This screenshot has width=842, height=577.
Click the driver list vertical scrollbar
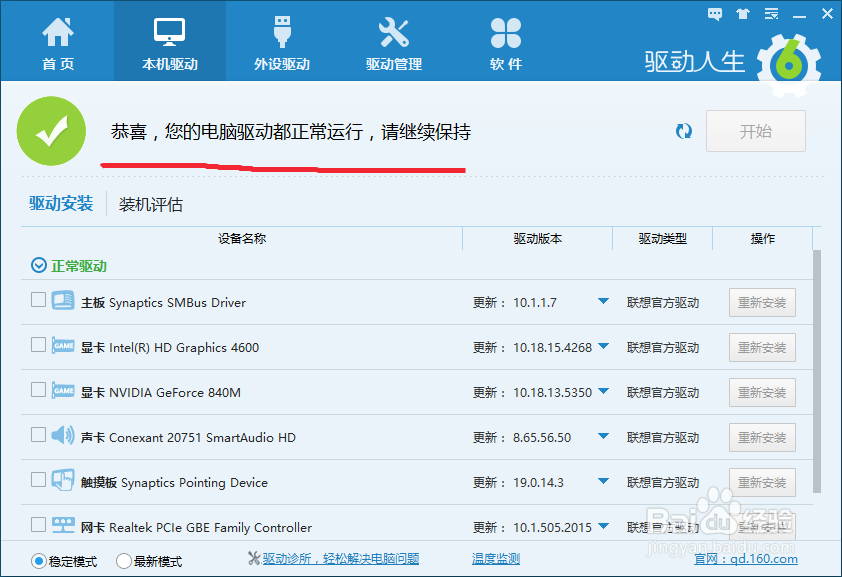coord(817,371)
